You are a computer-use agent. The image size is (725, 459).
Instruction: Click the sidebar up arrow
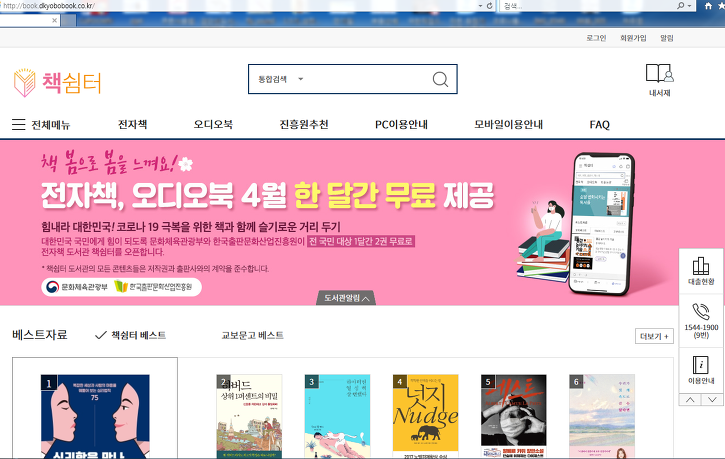pos(690,400)
